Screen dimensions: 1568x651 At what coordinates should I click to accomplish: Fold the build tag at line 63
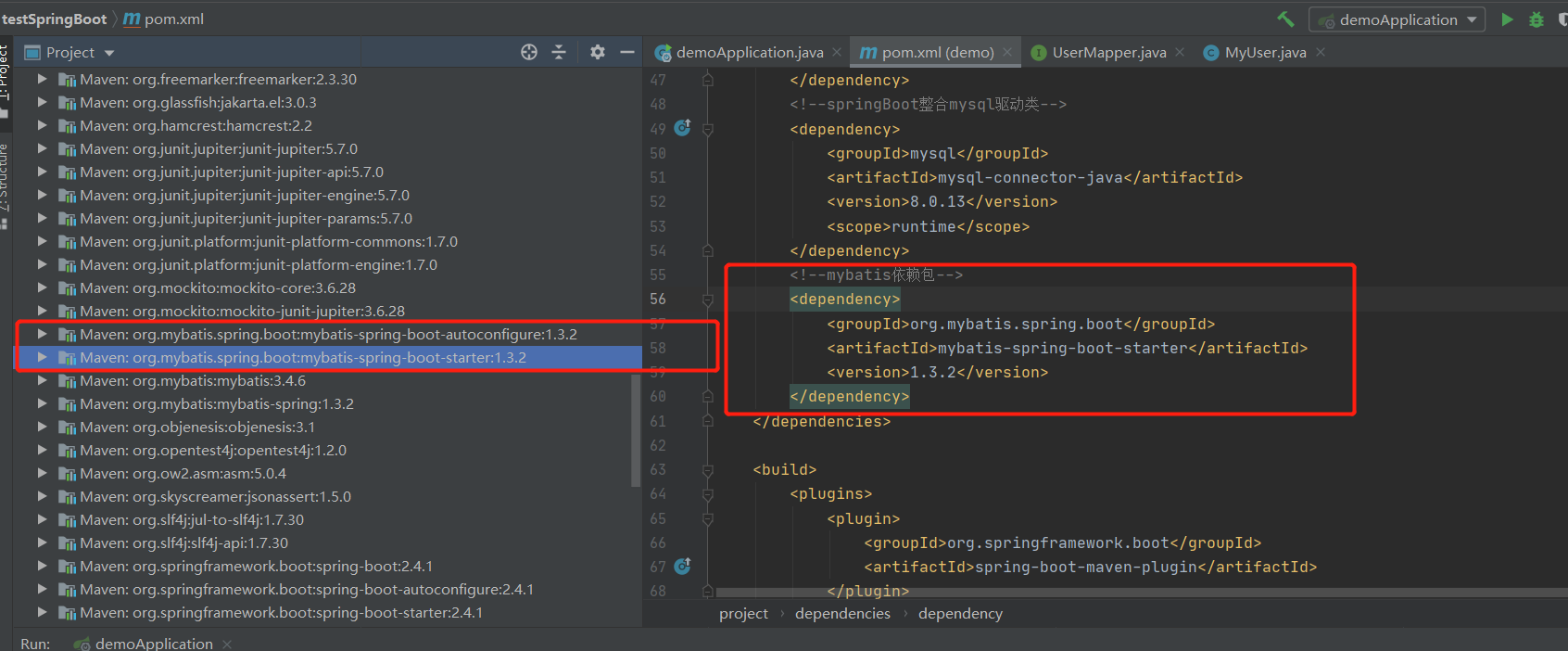(x=708, y=470)
